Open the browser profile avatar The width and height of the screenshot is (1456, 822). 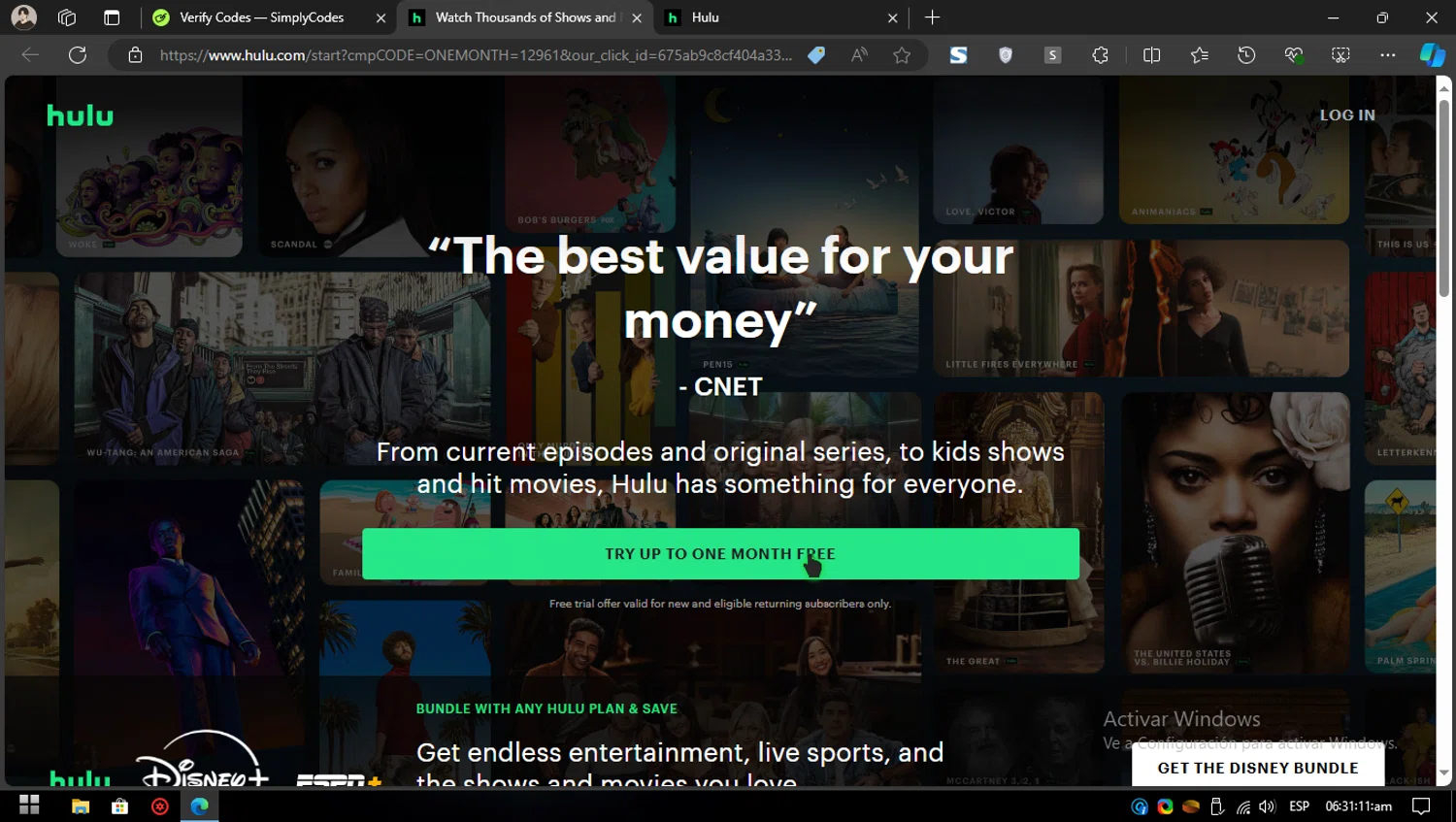23,17
